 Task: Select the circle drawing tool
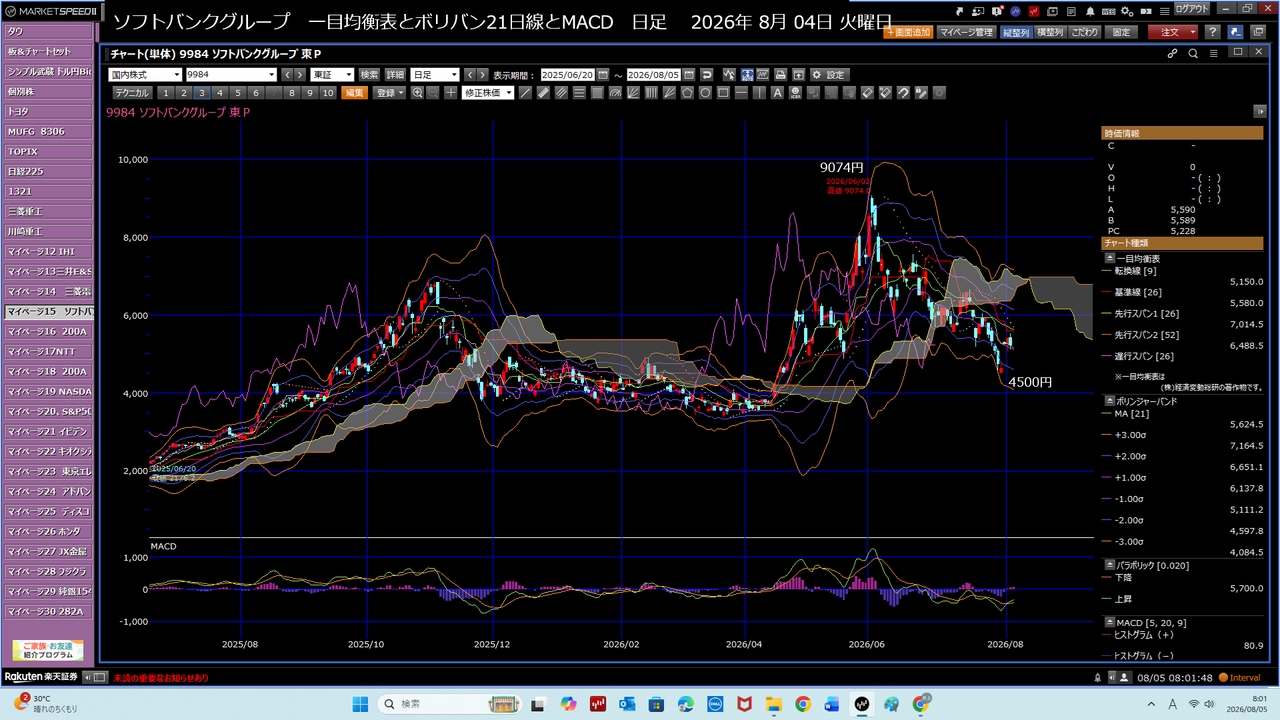point(705,93)
